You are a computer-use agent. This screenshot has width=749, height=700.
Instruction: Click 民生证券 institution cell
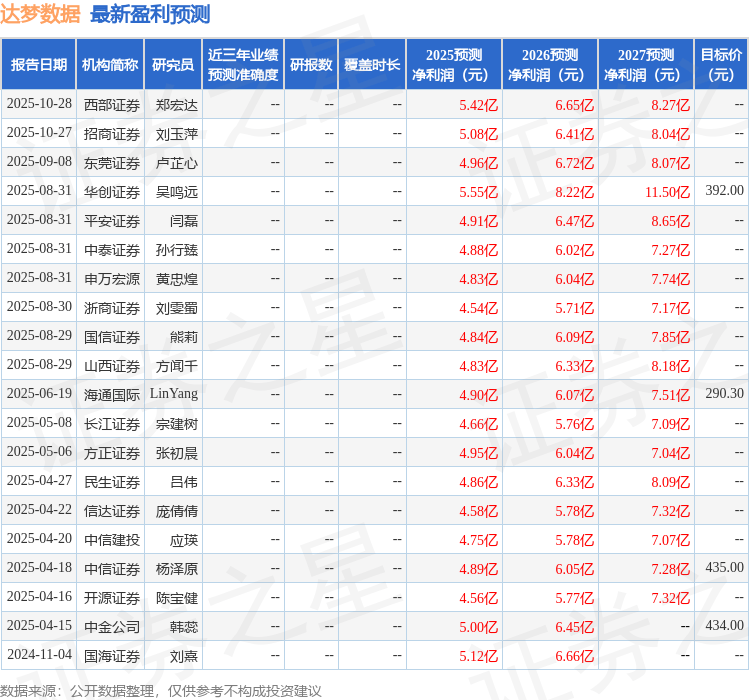pyautogui.click(x=112, y=482)
